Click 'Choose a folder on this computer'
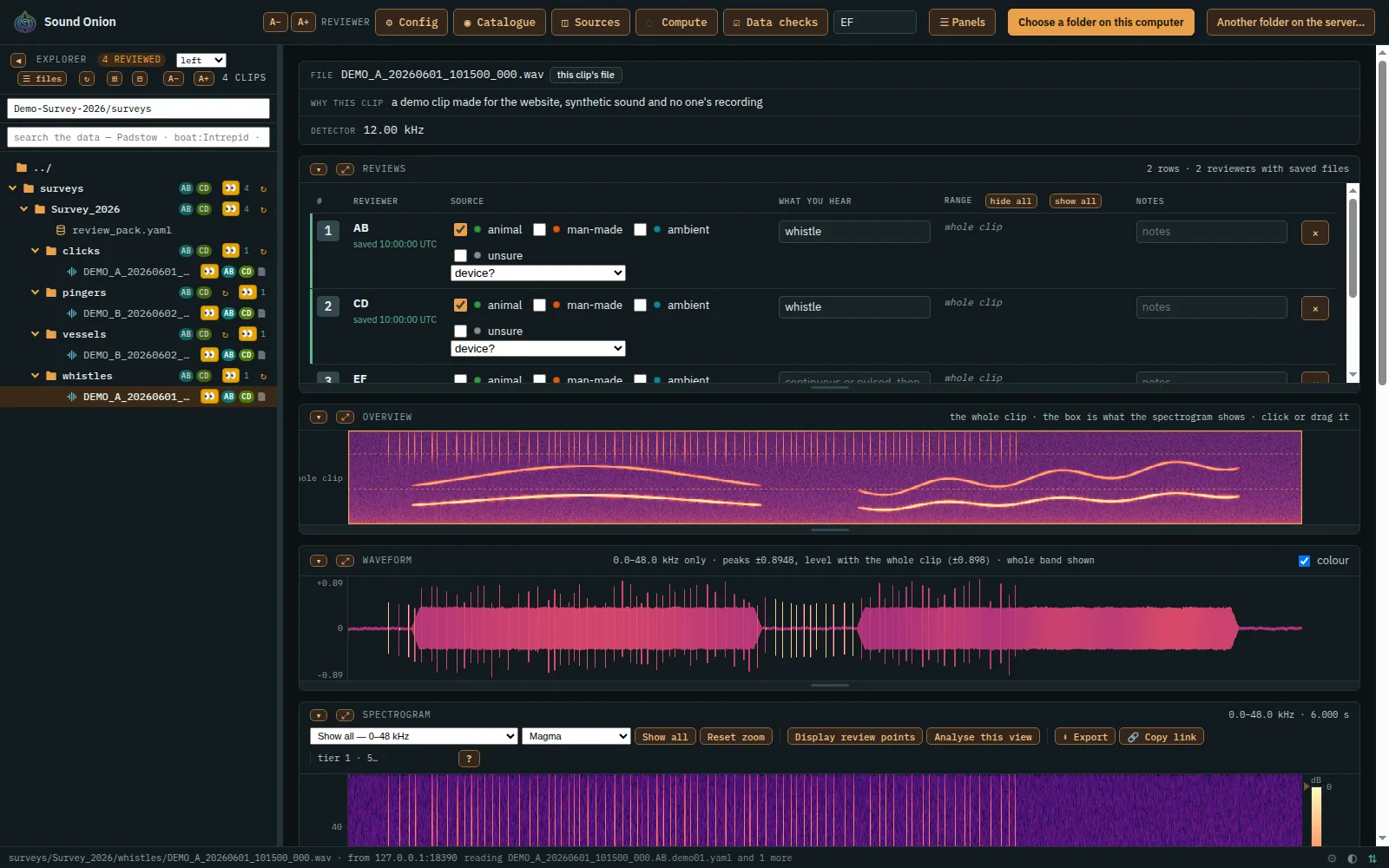 pyautogui.click(x=1101, y=22)
